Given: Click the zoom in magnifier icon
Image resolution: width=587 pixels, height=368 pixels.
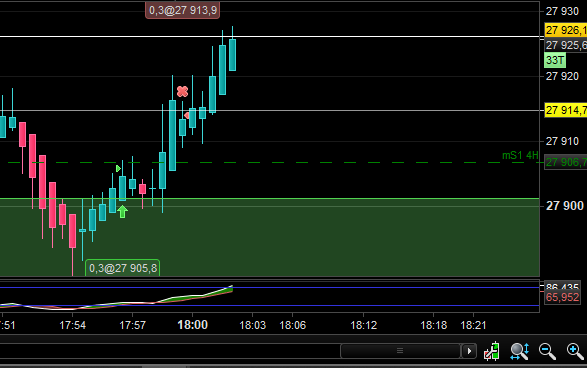Looking at the screenshot, I should [575, 352].
